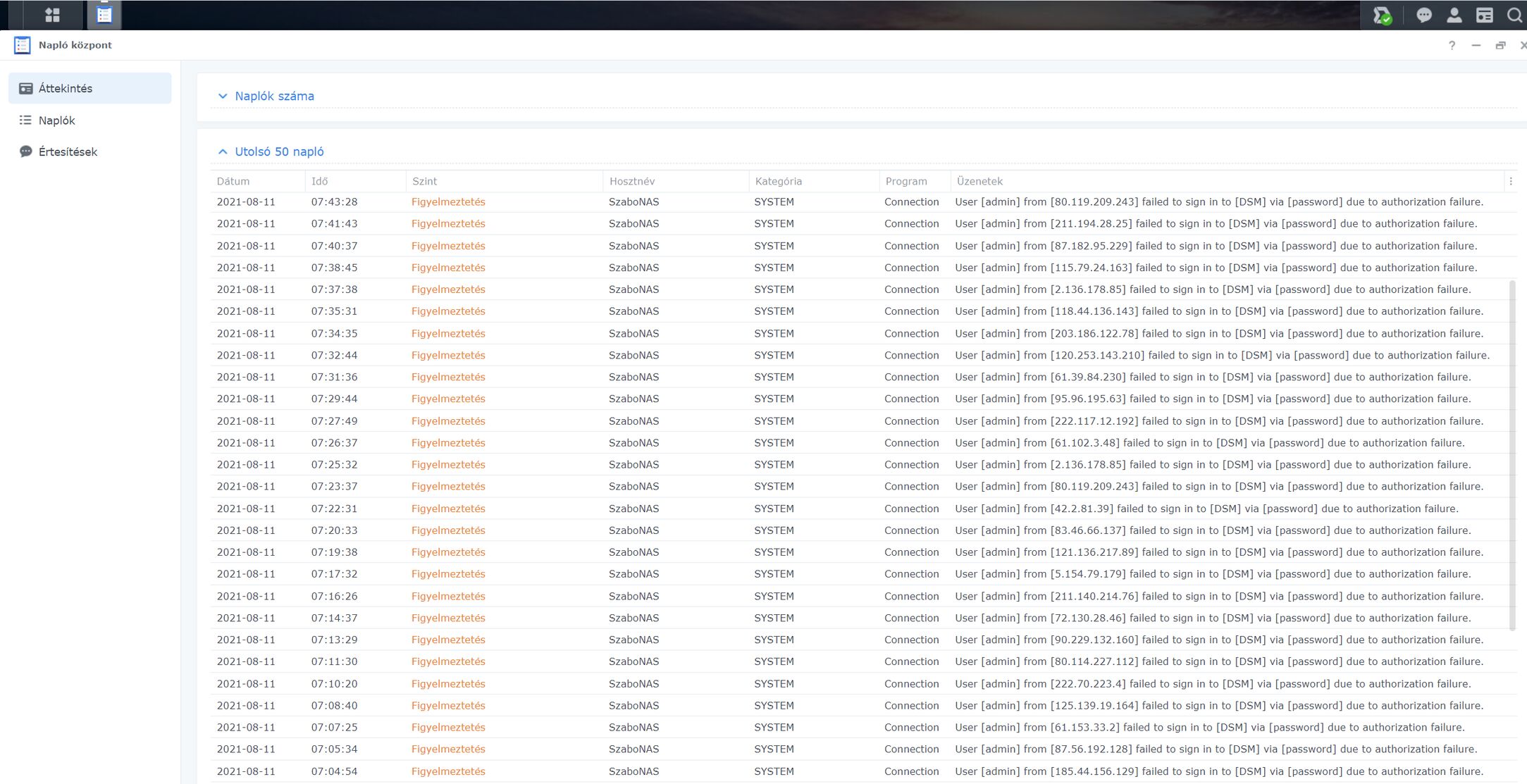
Task: Click SzaboNAS in the 07:08:40 row
Action: (633, 706)
